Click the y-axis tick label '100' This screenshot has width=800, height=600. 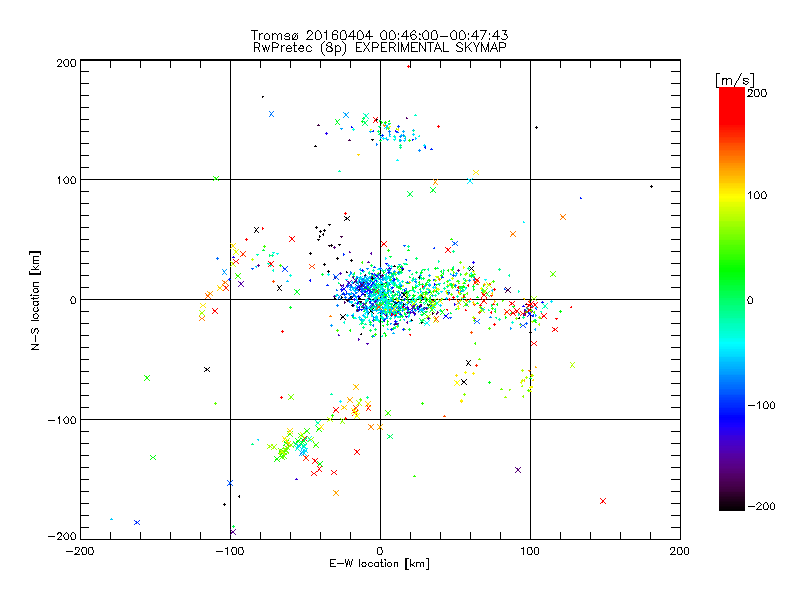(67, 180)
